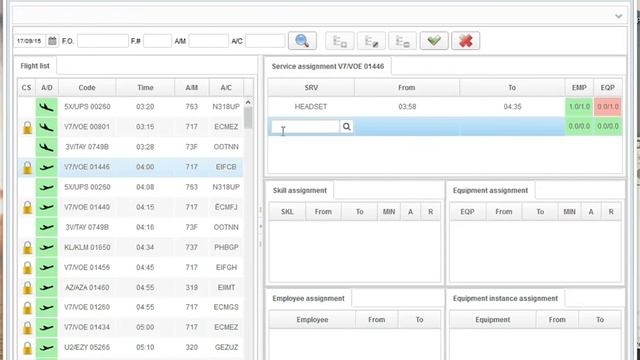Click the SRV column header
Viewport: 640px width, 360px height.
pyautogui.click(x=311, y=88)
